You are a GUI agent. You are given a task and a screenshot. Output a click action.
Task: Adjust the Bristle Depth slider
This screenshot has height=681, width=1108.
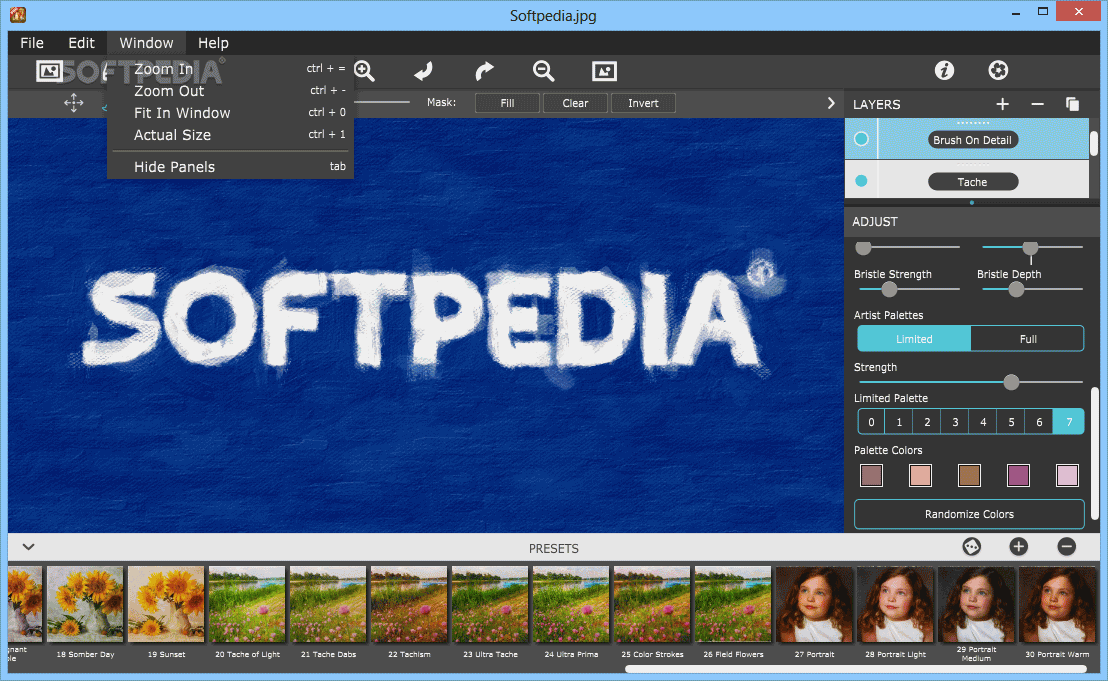point(1016,289)
